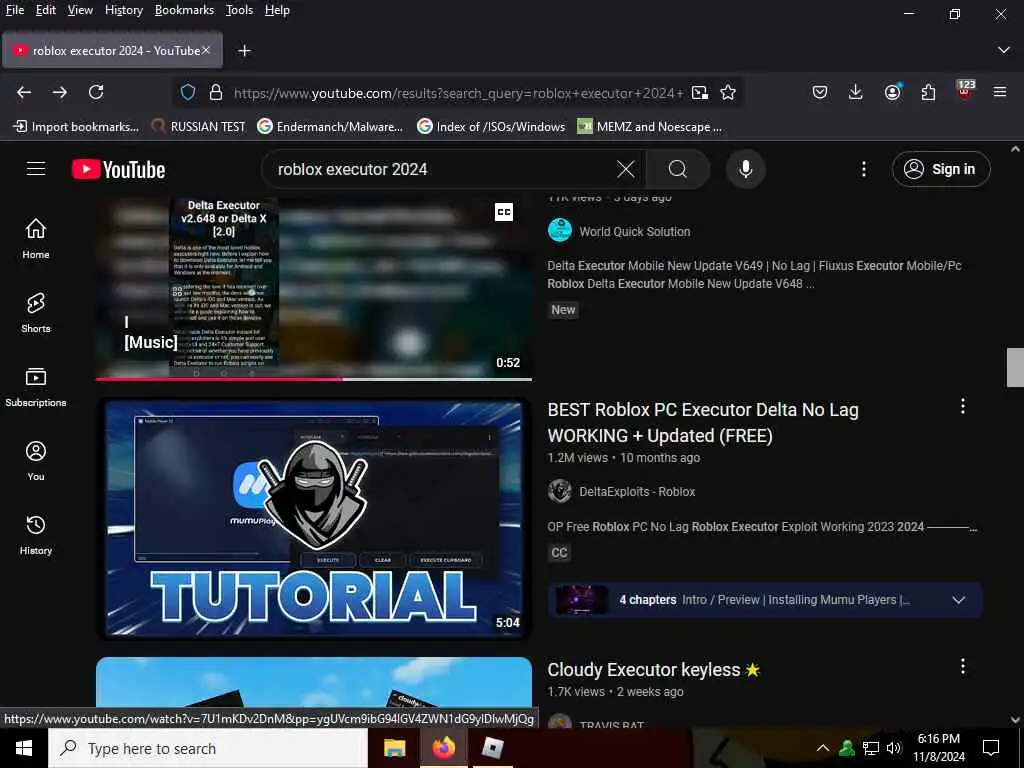The height and width of the screenshot is (768, 1024).
Task: Open the File menu
Action: pos(14,10)
